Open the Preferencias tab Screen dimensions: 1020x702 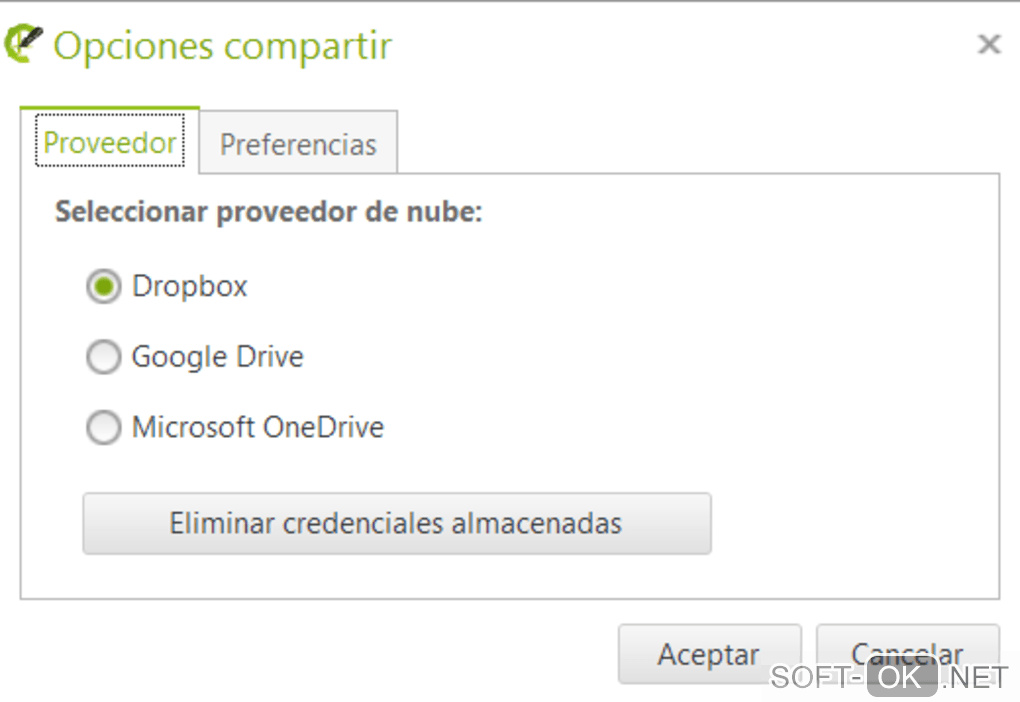coord(298,144)
